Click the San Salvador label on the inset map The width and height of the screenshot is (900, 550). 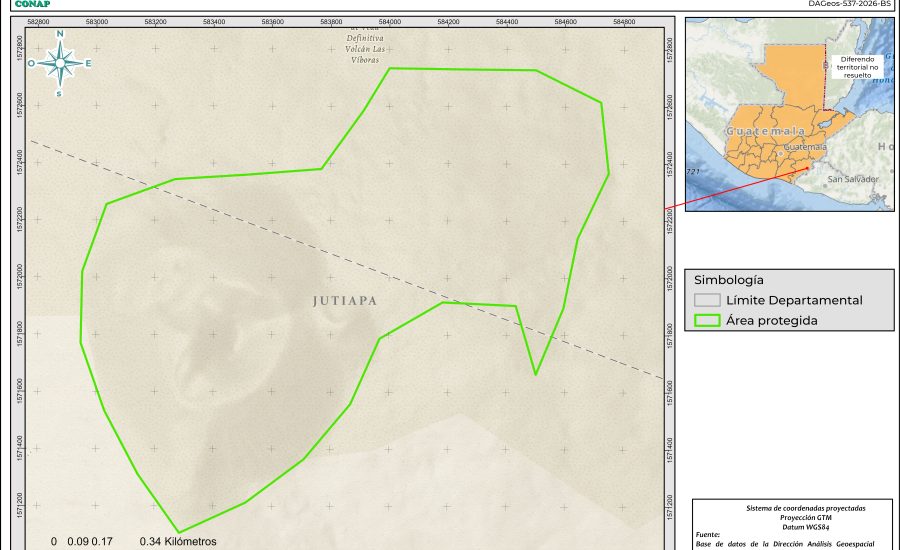point(853,179)
